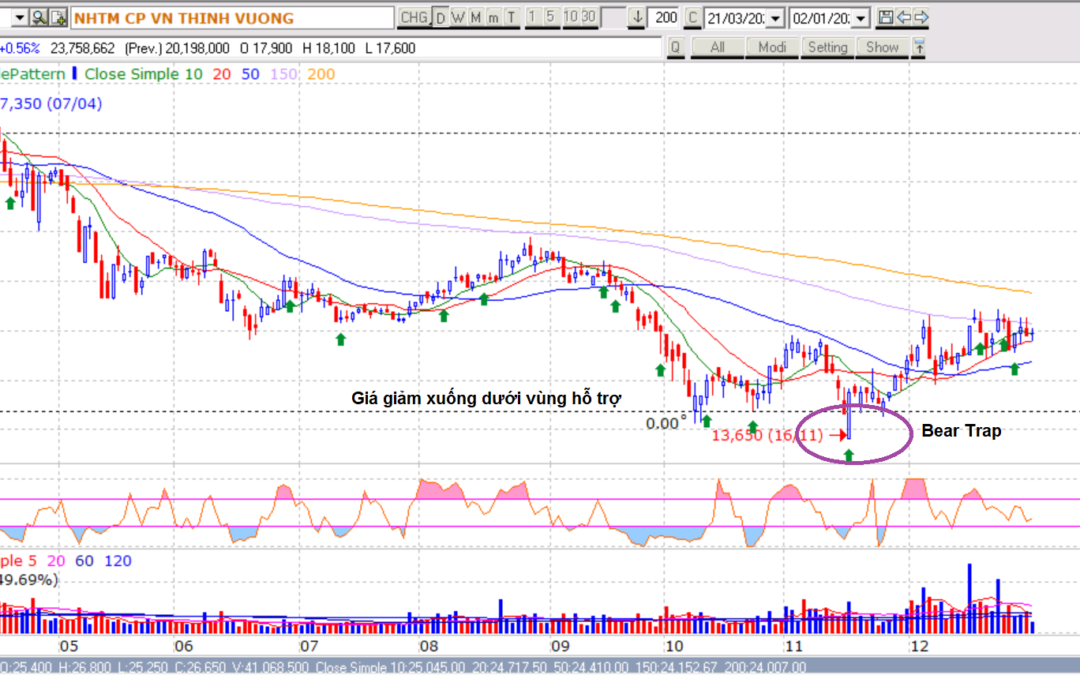Select the Setting tab
The width and height of the screenshot is (1080, 675).
(x=827, y=47)
